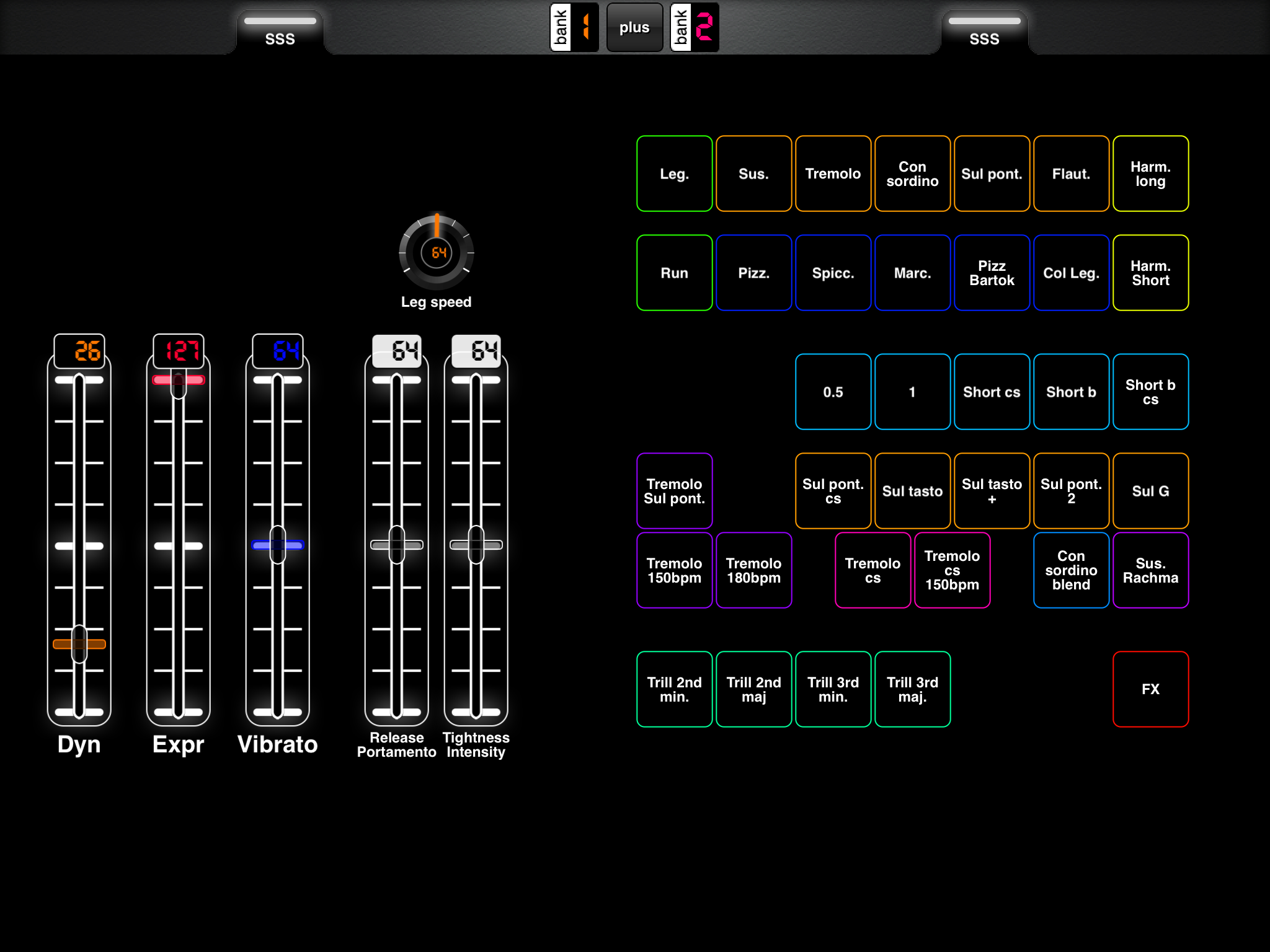Screen dimensions: 1270x952
Task: Select the Col Leg. pad
Action: pyautogui.click(x=1071, y=273)
